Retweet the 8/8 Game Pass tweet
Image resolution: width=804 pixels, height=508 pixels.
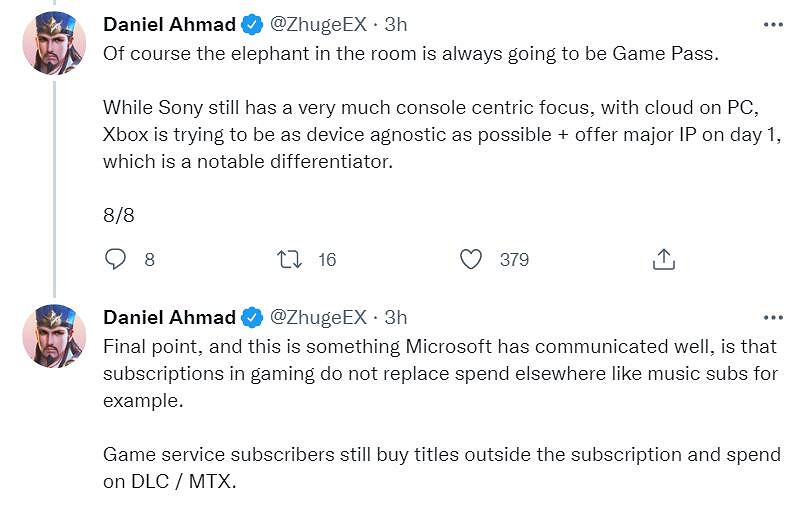click(289, 260)
